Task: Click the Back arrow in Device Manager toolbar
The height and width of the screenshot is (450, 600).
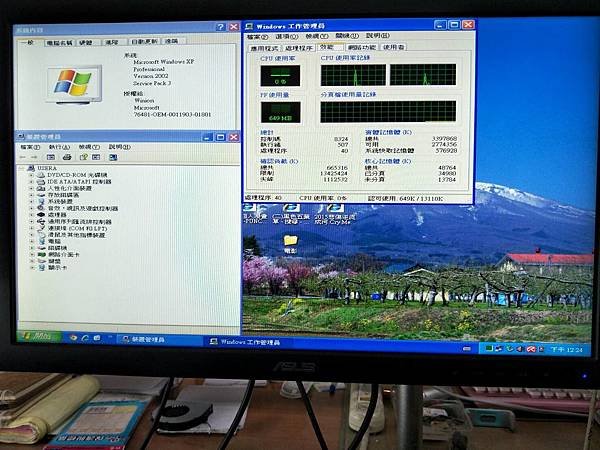Action: coord(23,157)
